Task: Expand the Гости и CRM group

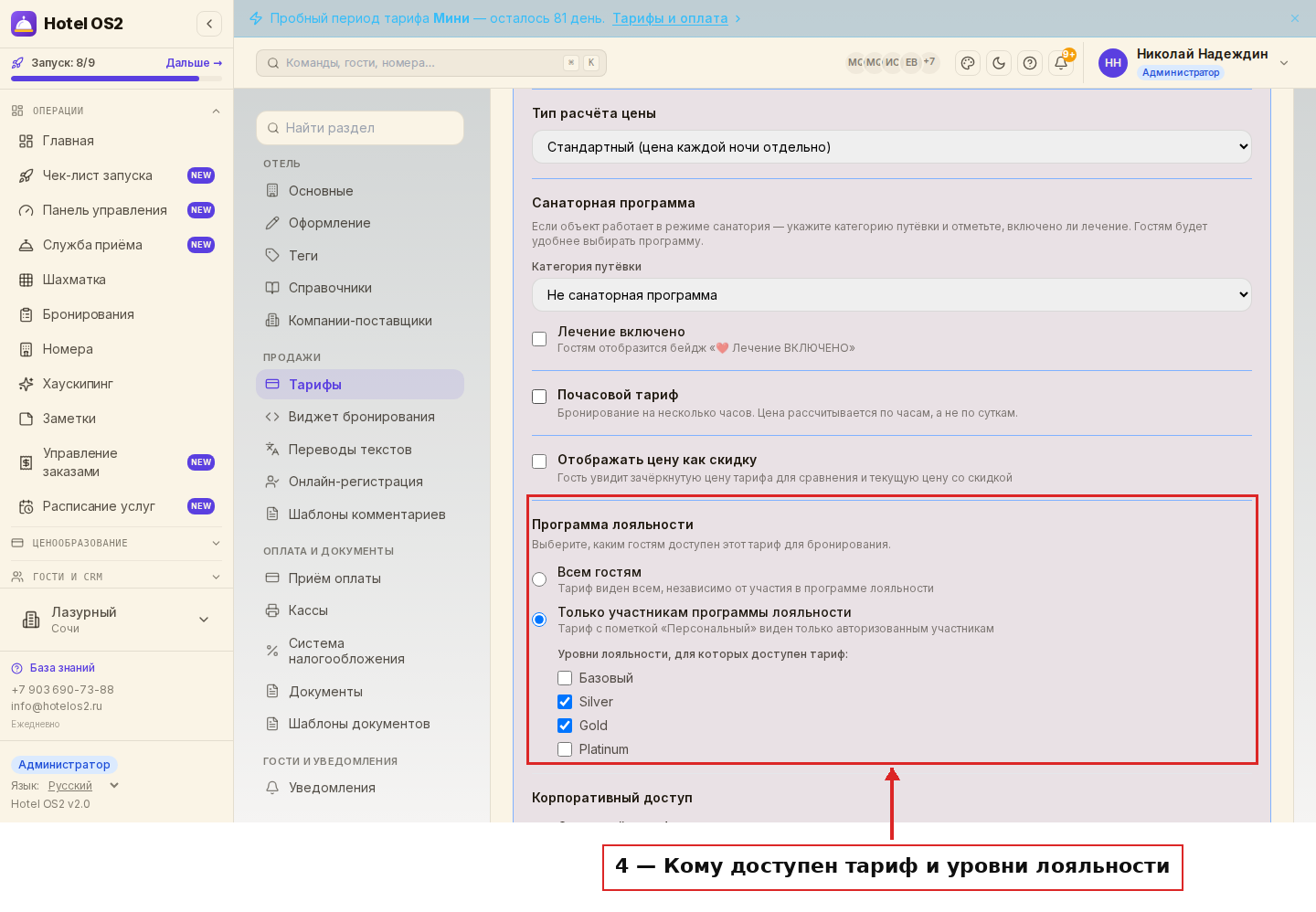Action: click(x=117, y=577)
